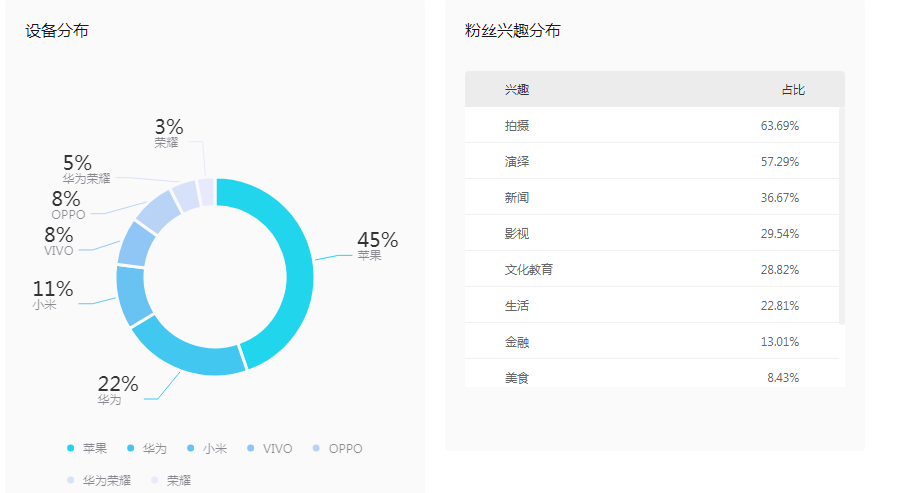This screenshot has width=905, height=493.
Task: Click the 兴趣 column header
Action: (x=517, y=90)
